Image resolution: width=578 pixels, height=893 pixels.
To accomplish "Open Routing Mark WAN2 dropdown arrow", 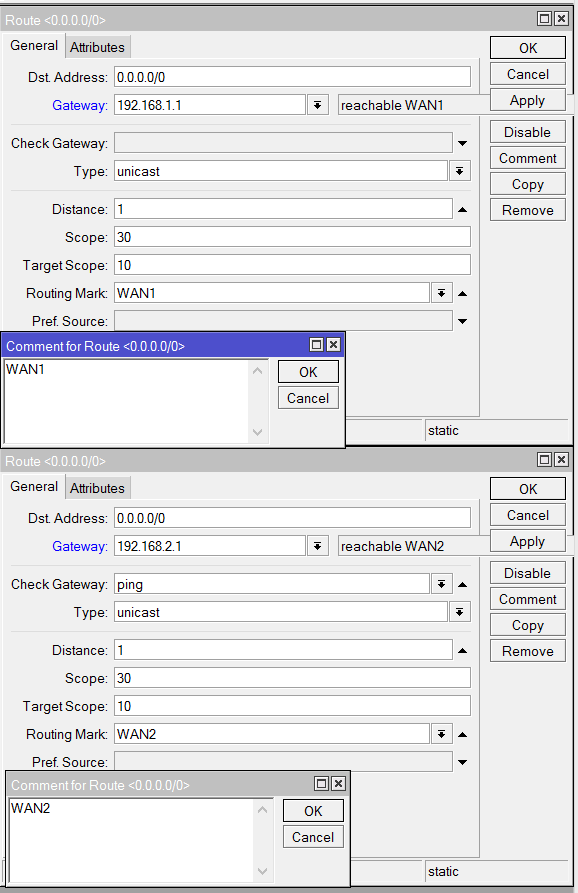I will (x=441, y=734).
